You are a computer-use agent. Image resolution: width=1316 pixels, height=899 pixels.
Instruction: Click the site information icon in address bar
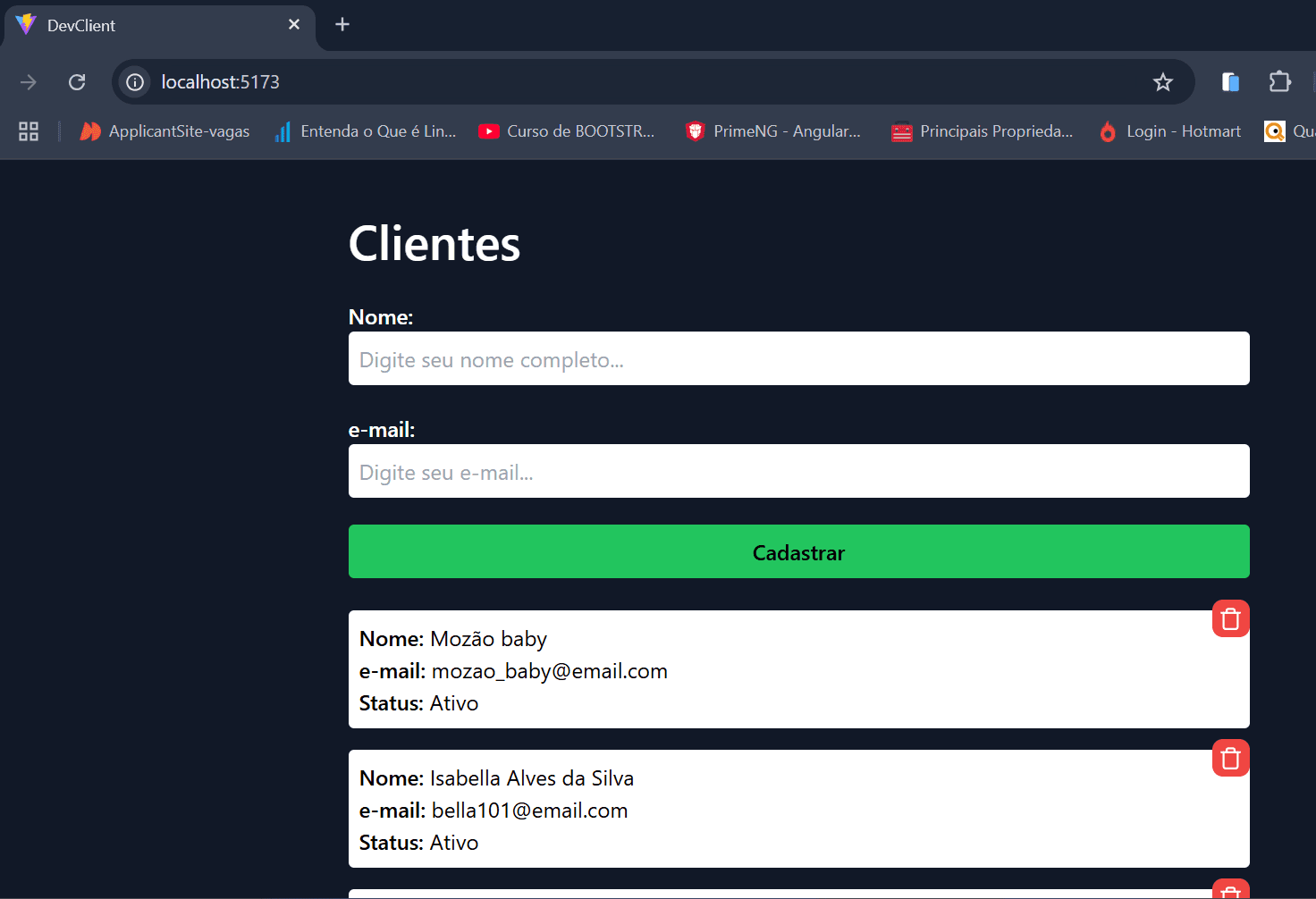134,81
